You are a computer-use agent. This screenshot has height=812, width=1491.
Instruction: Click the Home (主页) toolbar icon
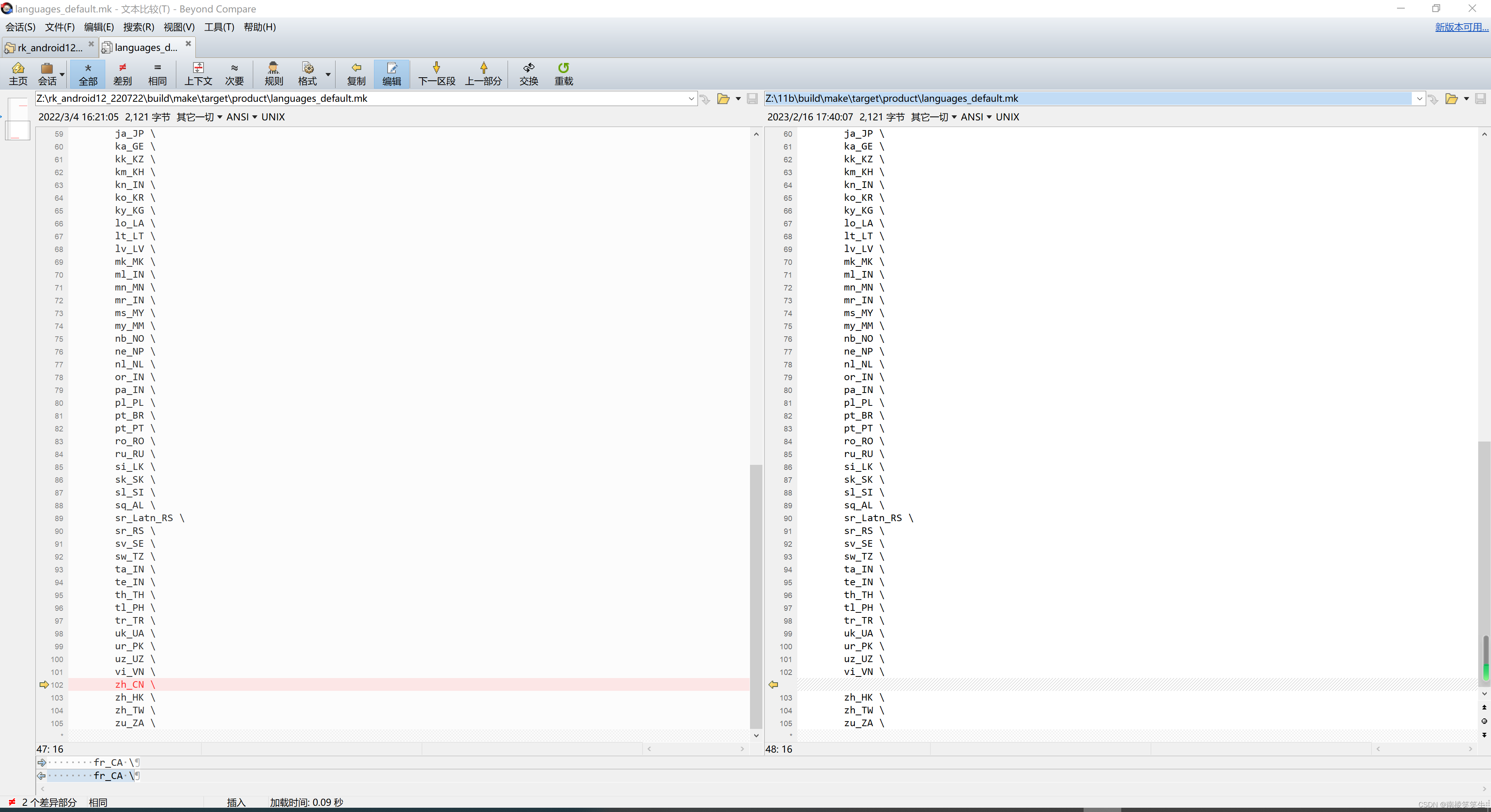pos(18,73)
